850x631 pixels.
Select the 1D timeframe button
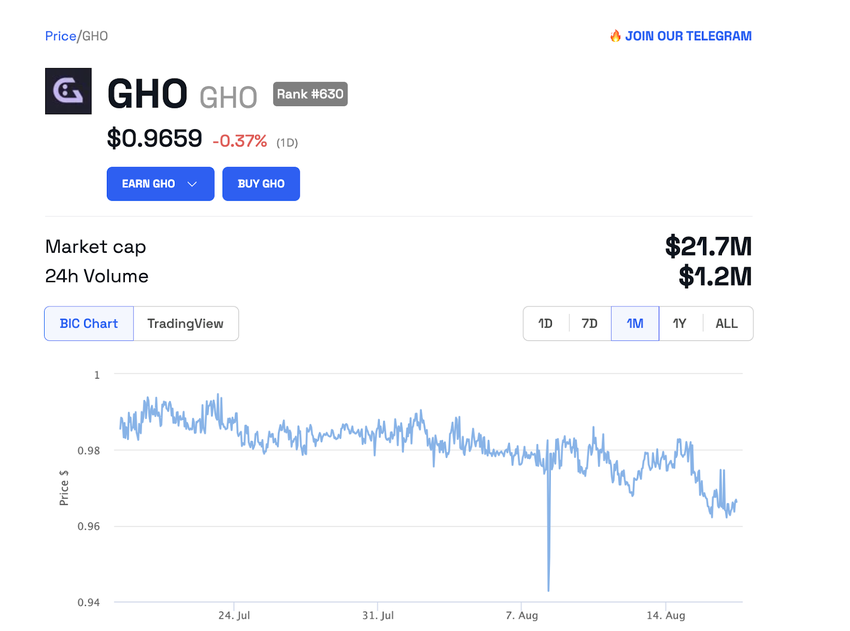click(x=545, y=323)
